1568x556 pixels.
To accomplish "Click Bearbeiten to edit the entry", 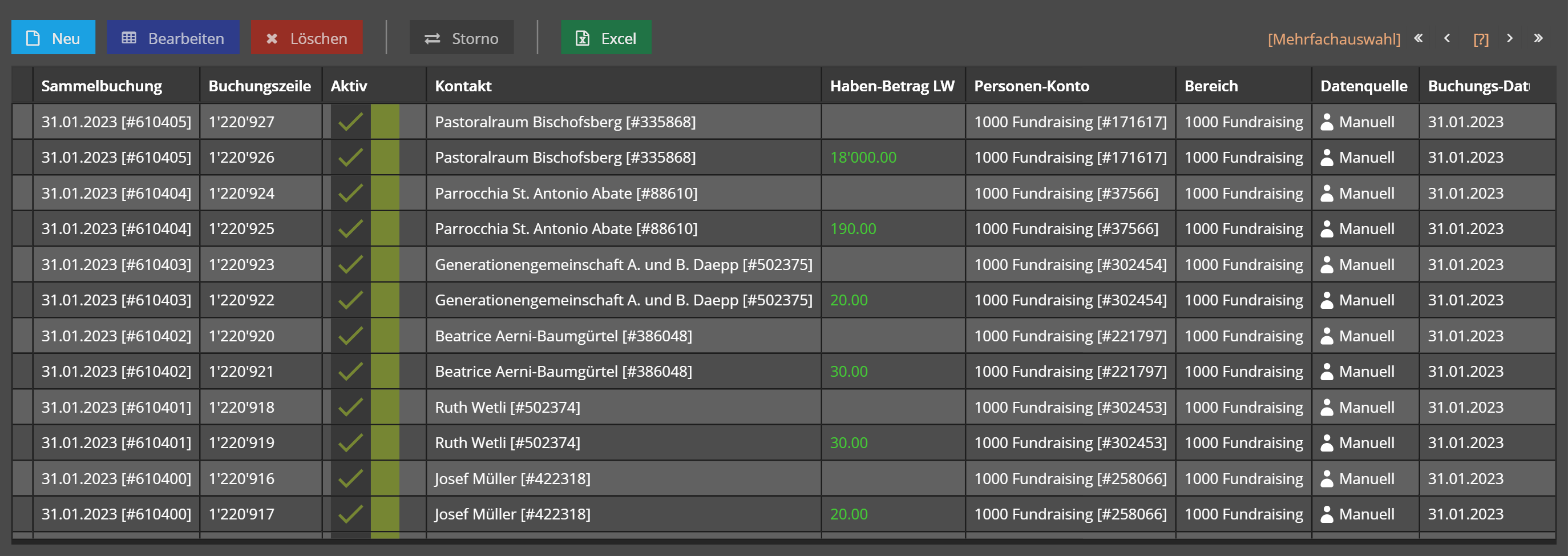I will click(173, 38).
